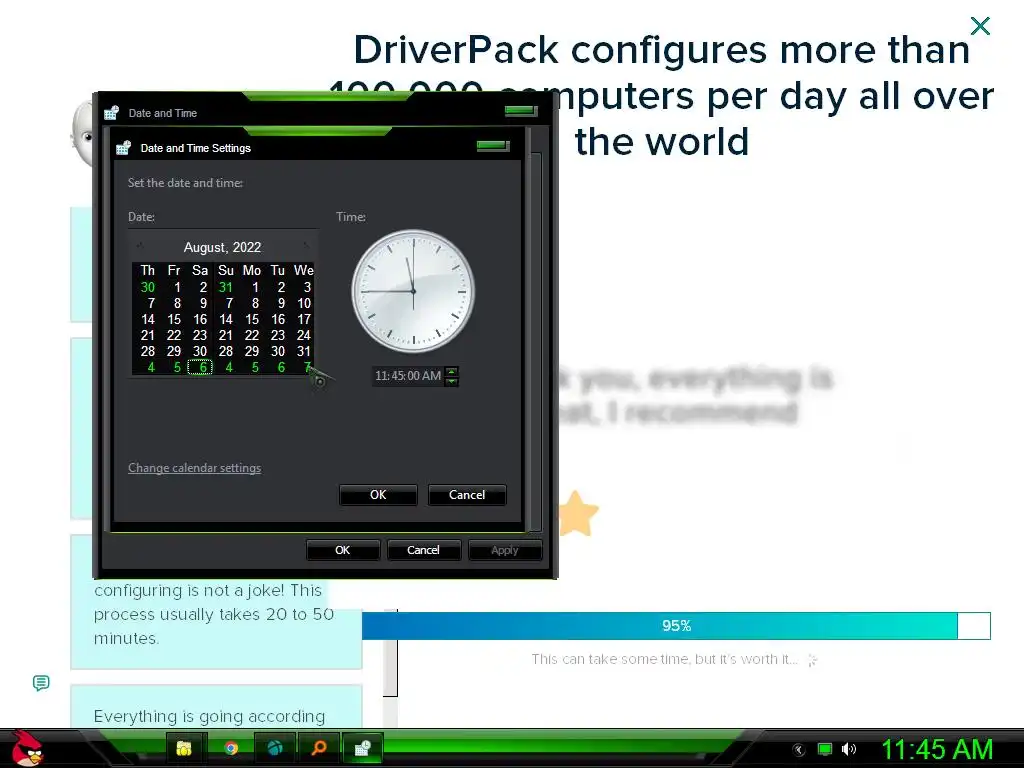The height and width of the screenshot is (768, 1024).
Task: Close the outer Date and Time window
Action: (520, 111)
